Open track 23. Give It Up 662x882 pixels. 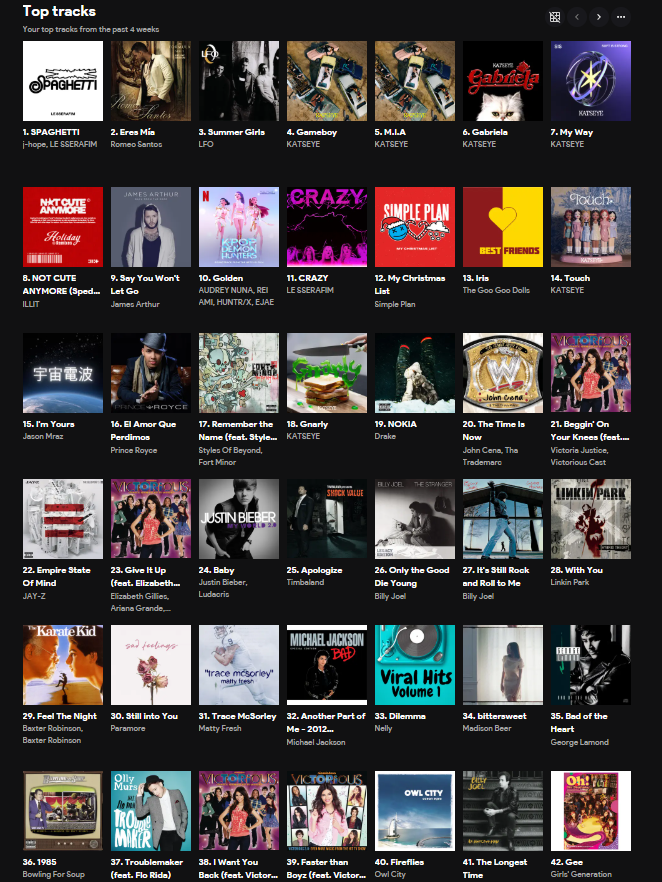[146, 577]
